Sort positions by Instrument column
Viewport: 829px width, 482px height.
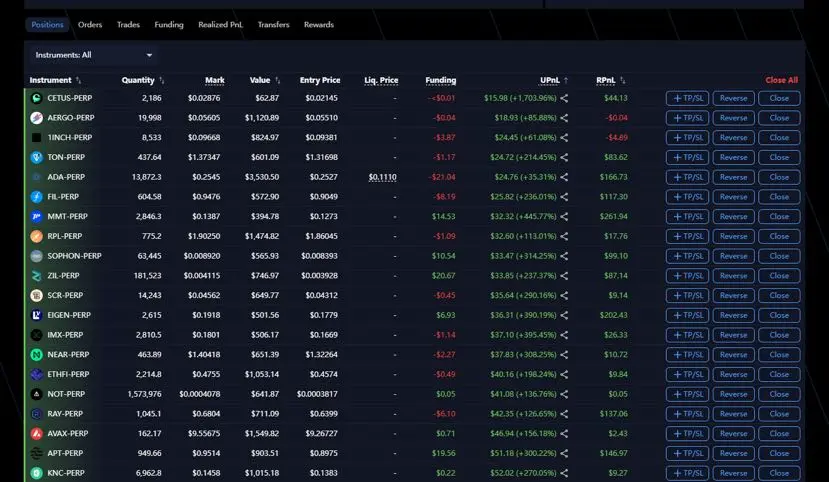click(x=55, y=80)
